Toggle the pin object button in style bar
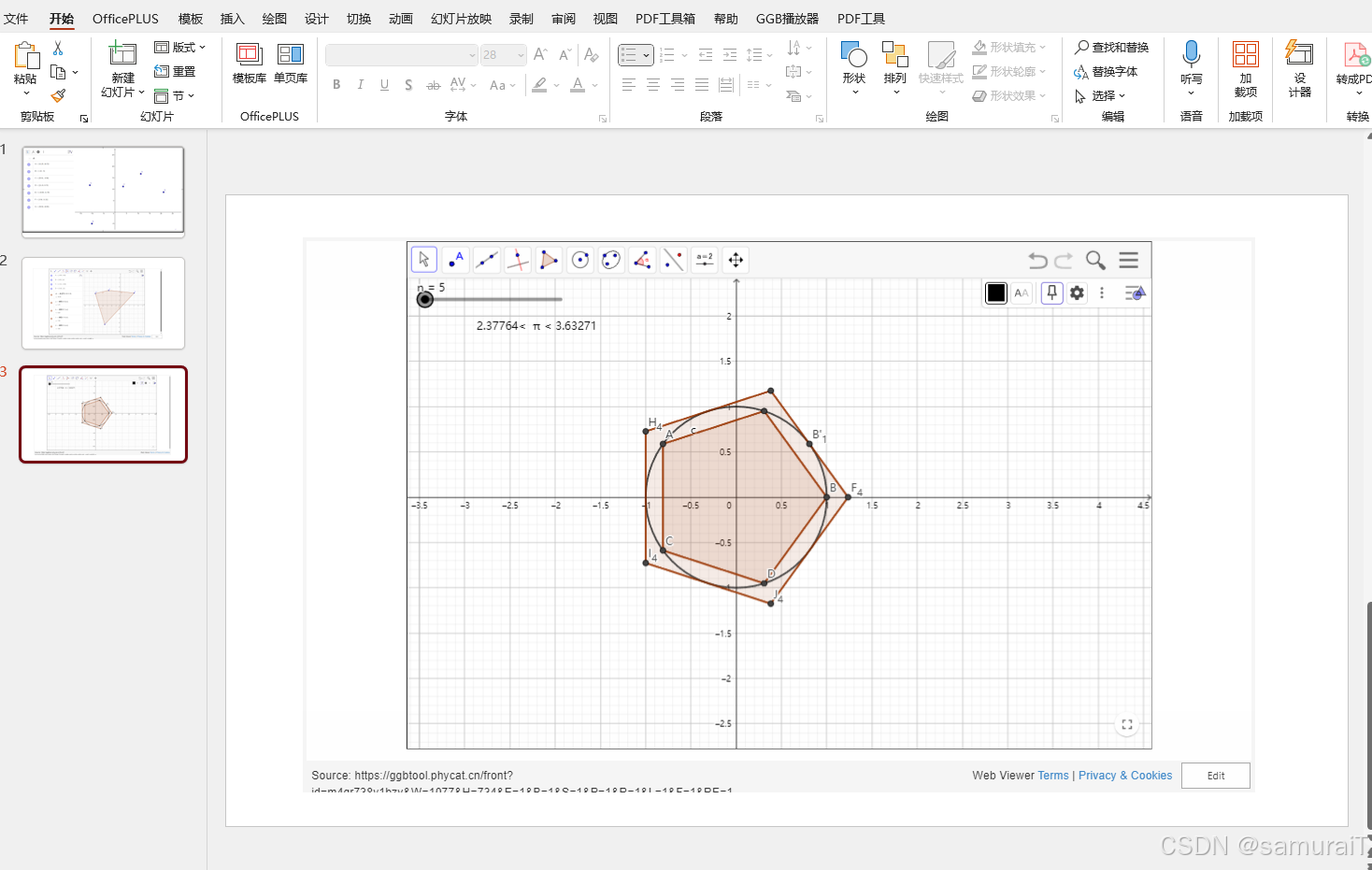1372x870 pixels. (1051, 292)
